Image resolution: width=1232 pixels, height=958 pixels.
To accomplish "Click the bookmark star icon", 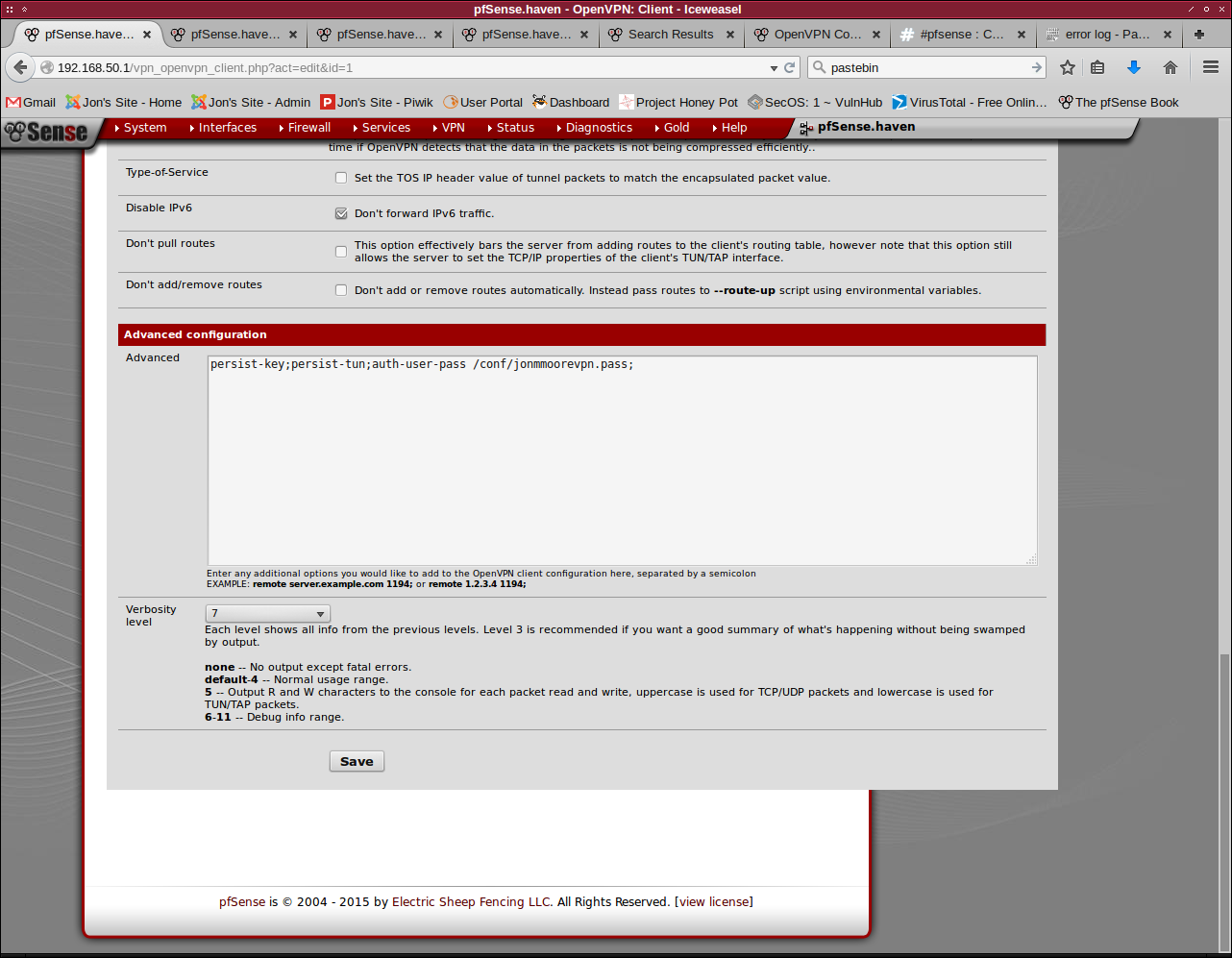I will (x=1067, y=67).
